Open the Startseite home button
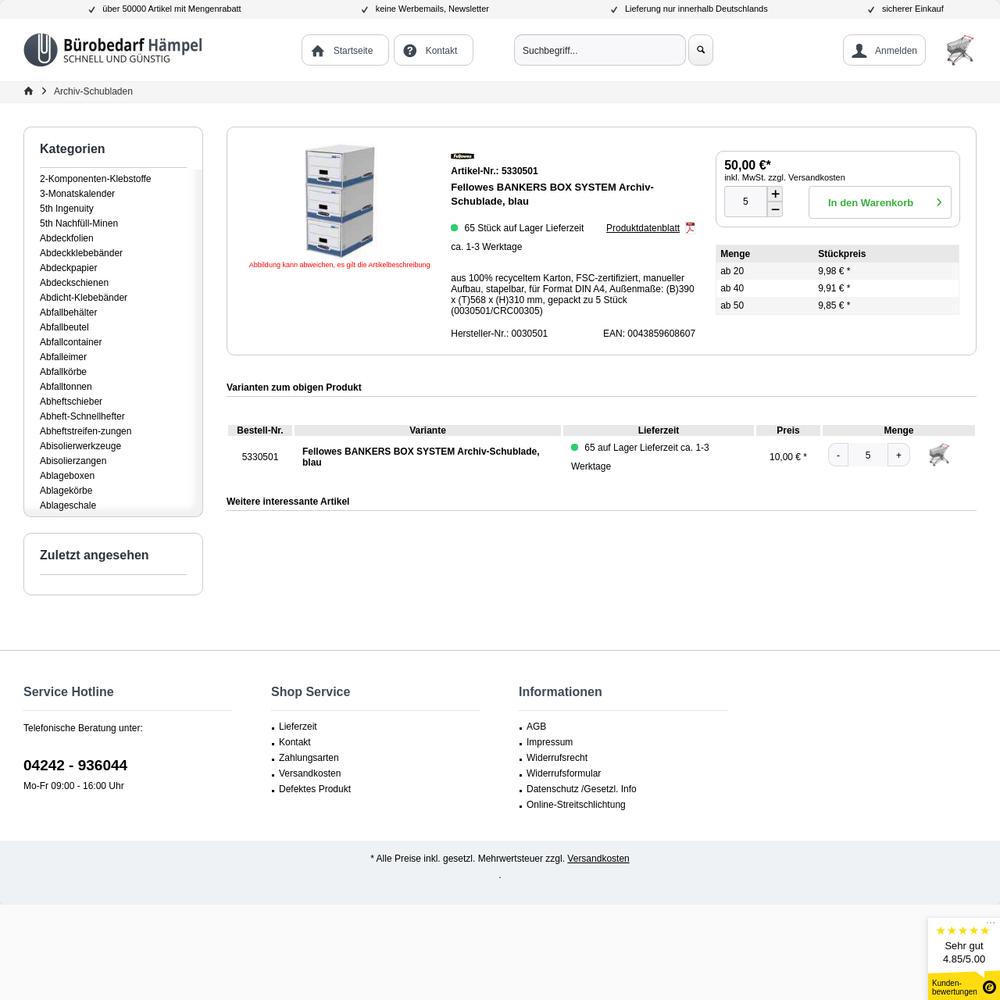This screenshot has width=1000, height=1000. 345,50
